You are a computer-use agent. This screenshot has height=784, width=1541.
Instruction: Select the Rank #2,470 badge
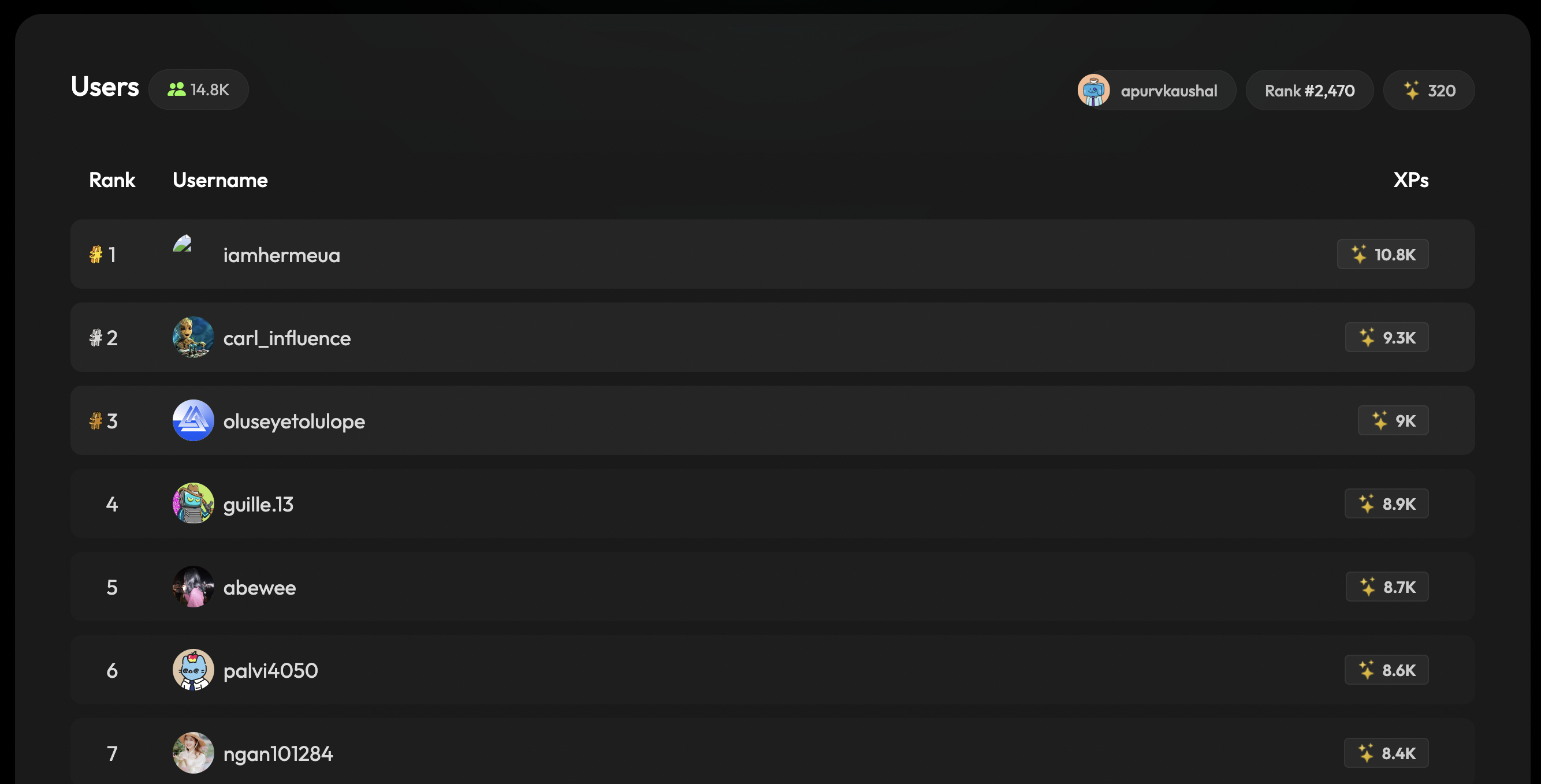click(1309, 90)
